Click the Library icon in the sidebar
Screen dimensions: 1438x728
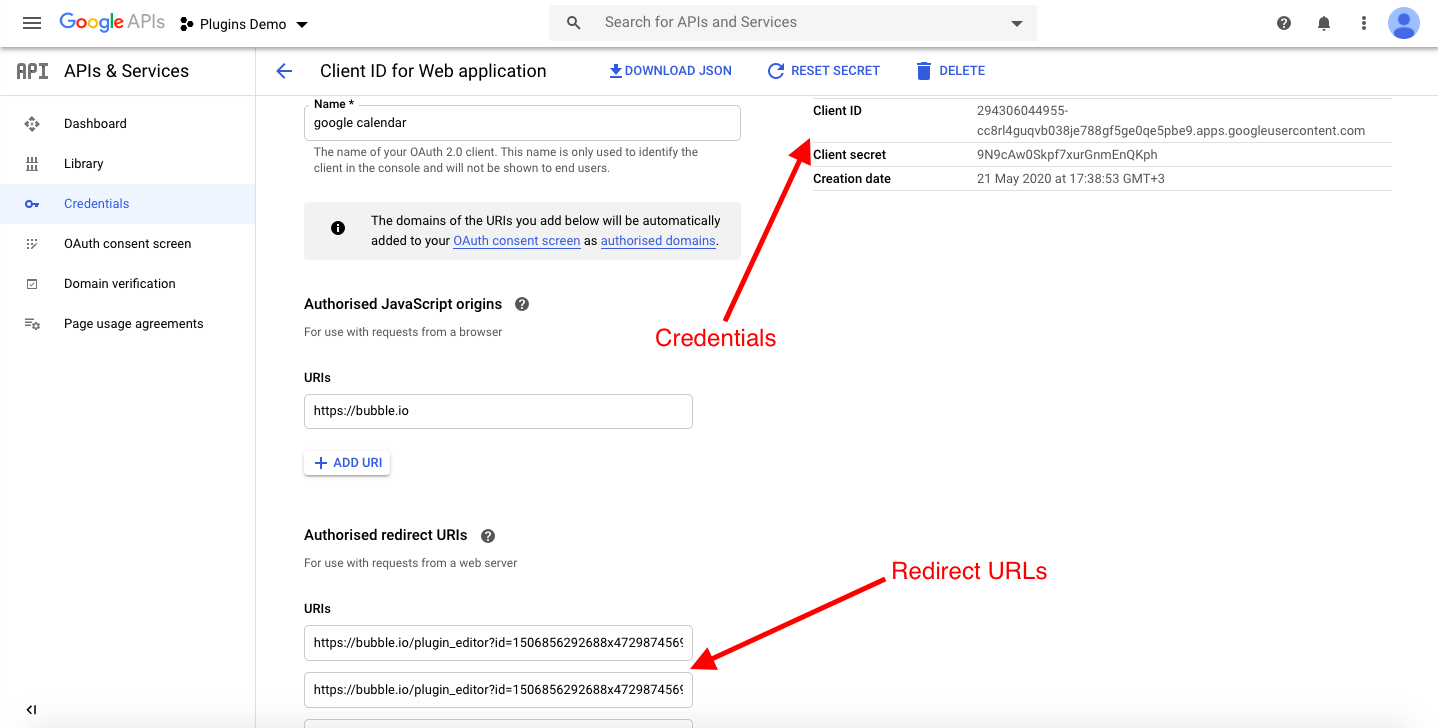[x=32, y=164]
